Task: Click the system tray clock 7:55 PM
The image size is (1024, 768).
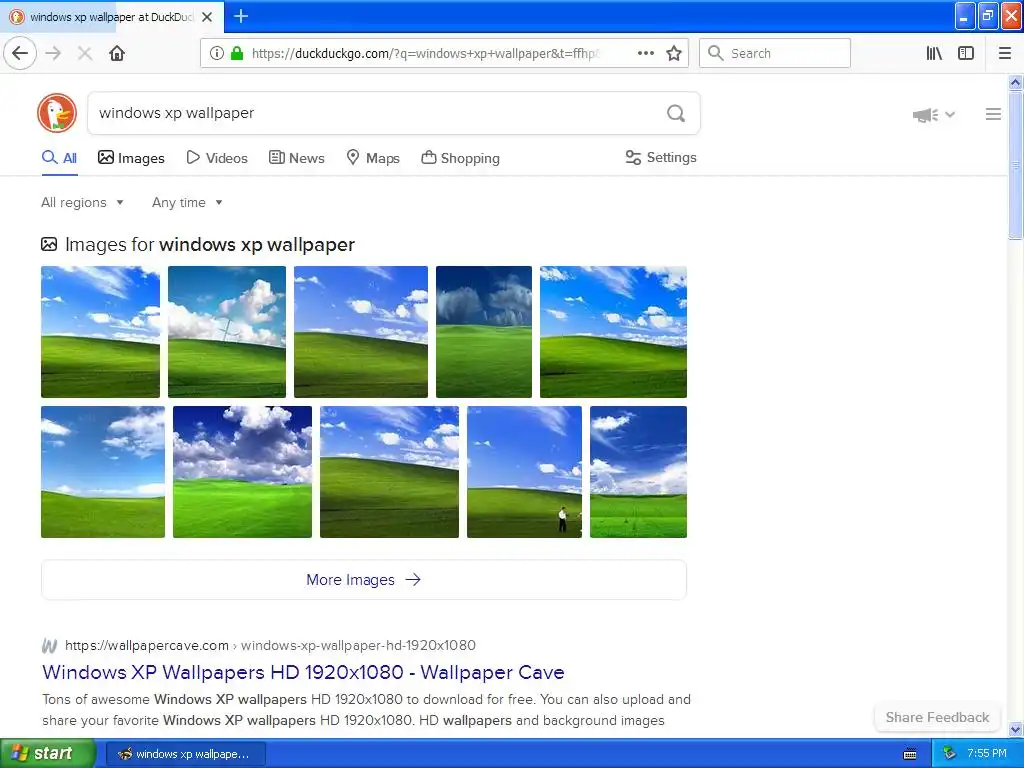Action: (x=986, y=754)
